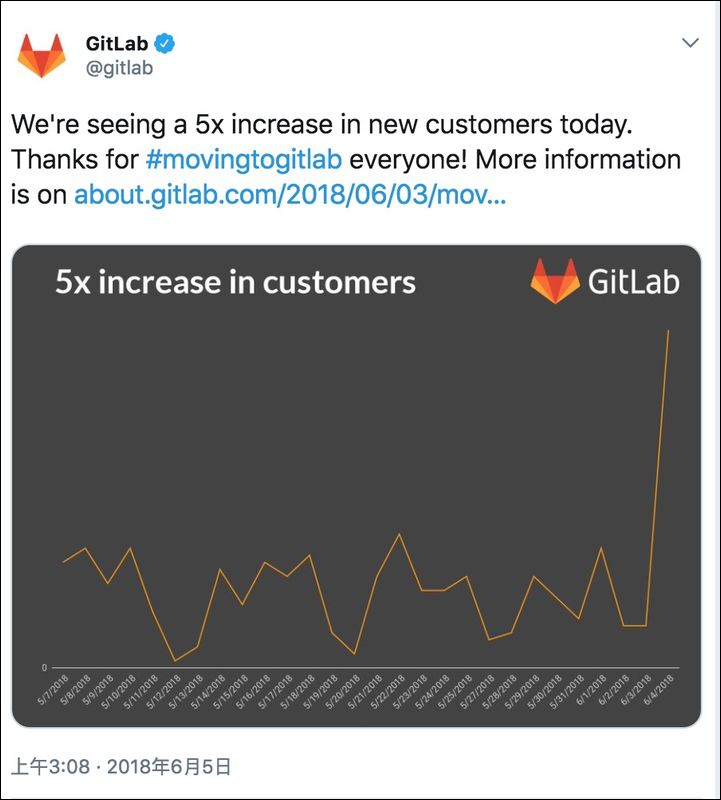721x800 pixels.
Task: Open the #movingtogitlab hashtag
Action: [x=244, y=159]
